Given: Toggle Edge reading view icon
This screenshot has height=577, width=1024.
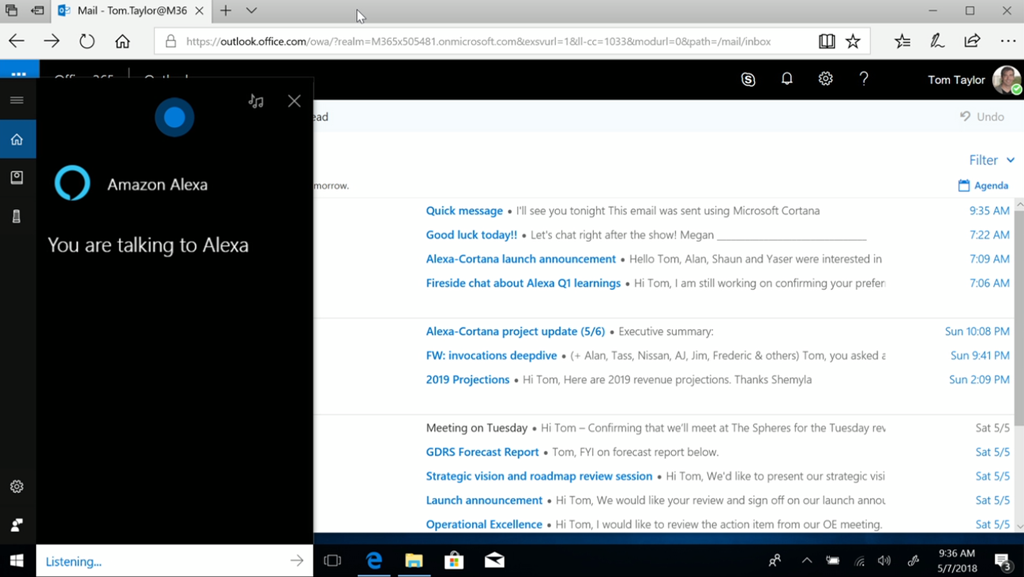Looking at the screenshot, I should point(827,41).
